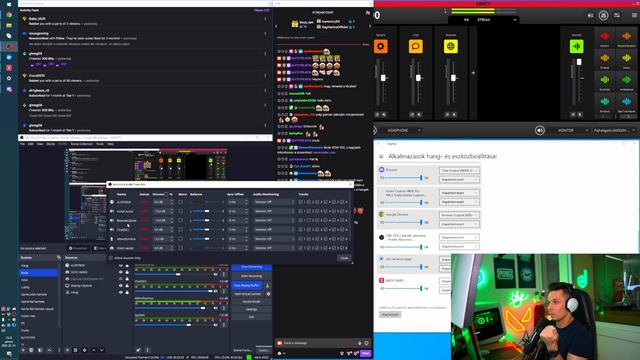This screenshot has height=360, width=640.
Task: Check Mono for the Chat(SC) audio row
Action: [x=180, y=229]
